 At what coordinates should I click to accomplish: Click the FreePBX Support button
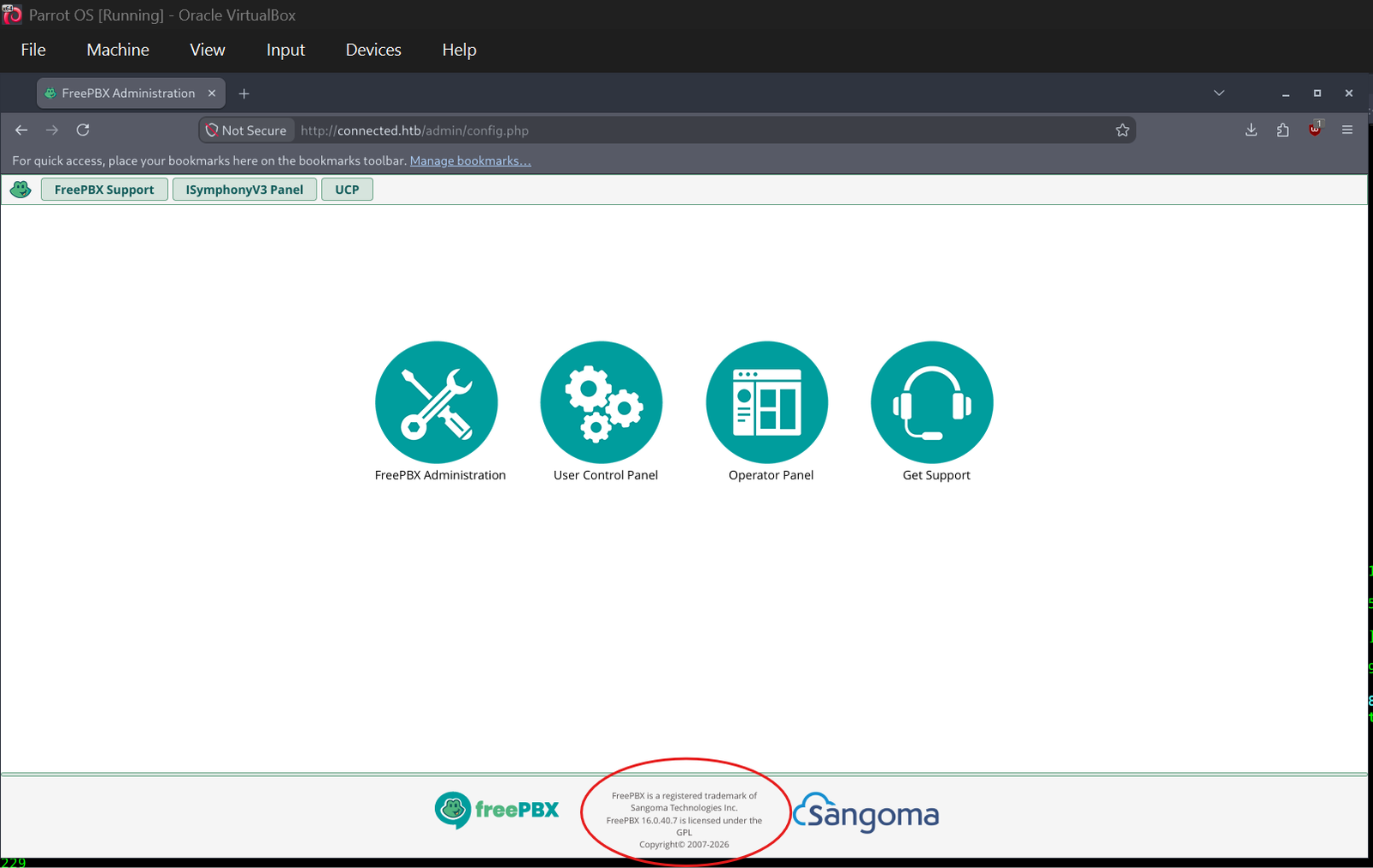[105, 190]
